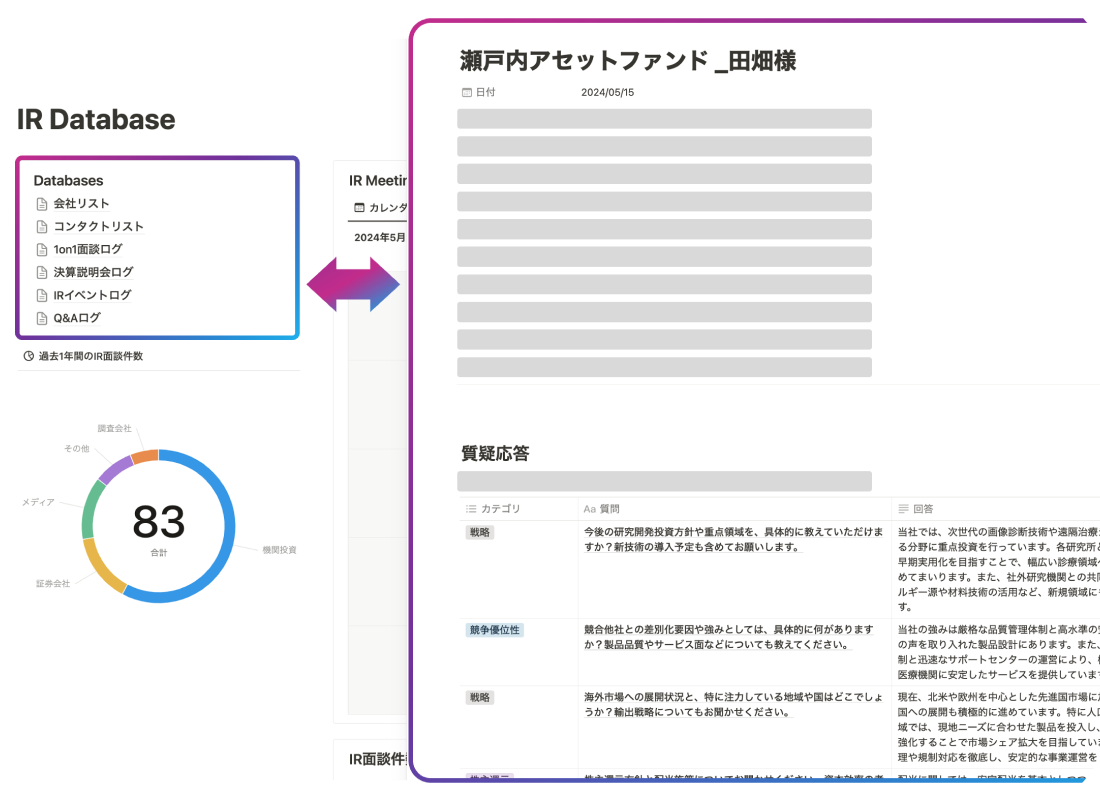Select the 競争優位性 category tag
The height and width of the screenshot is (800, 1100).
point(494,630)
